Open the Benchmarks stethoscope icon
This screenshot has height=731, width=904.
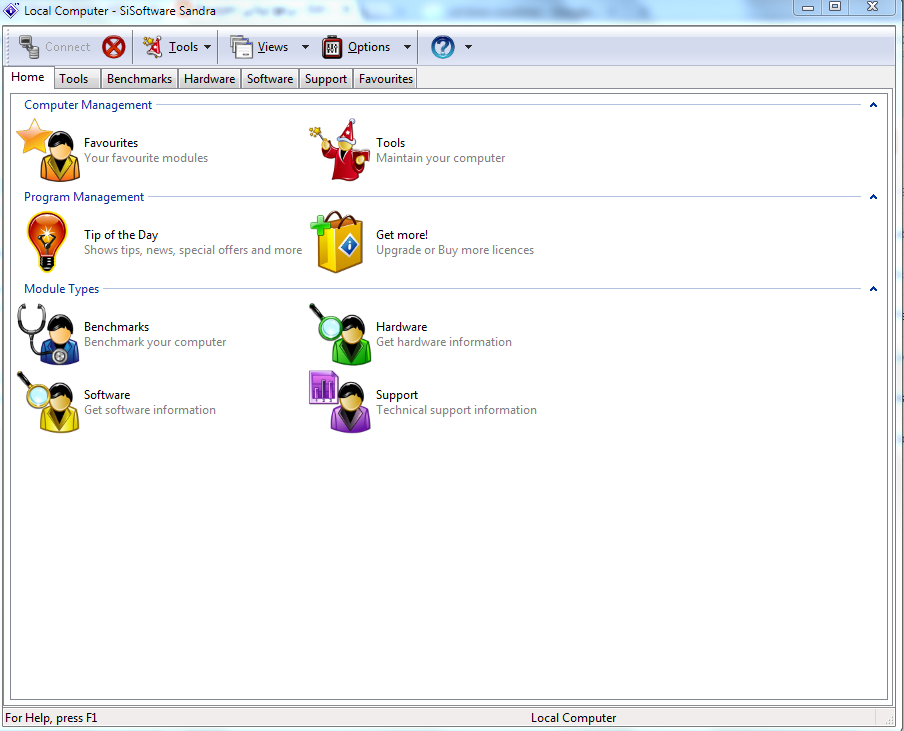tap(48, 334)
